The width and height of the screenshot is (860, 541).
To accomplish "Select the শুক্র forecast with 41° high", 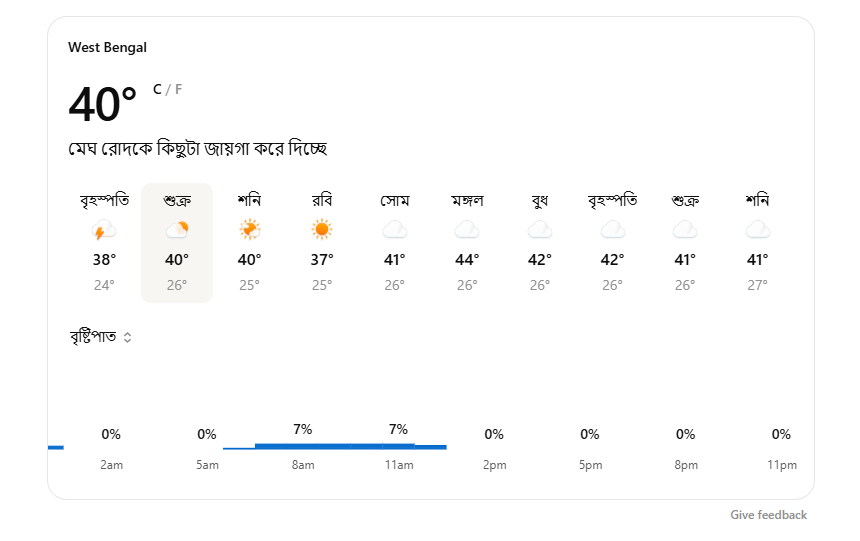I will (x=685, y=242).
